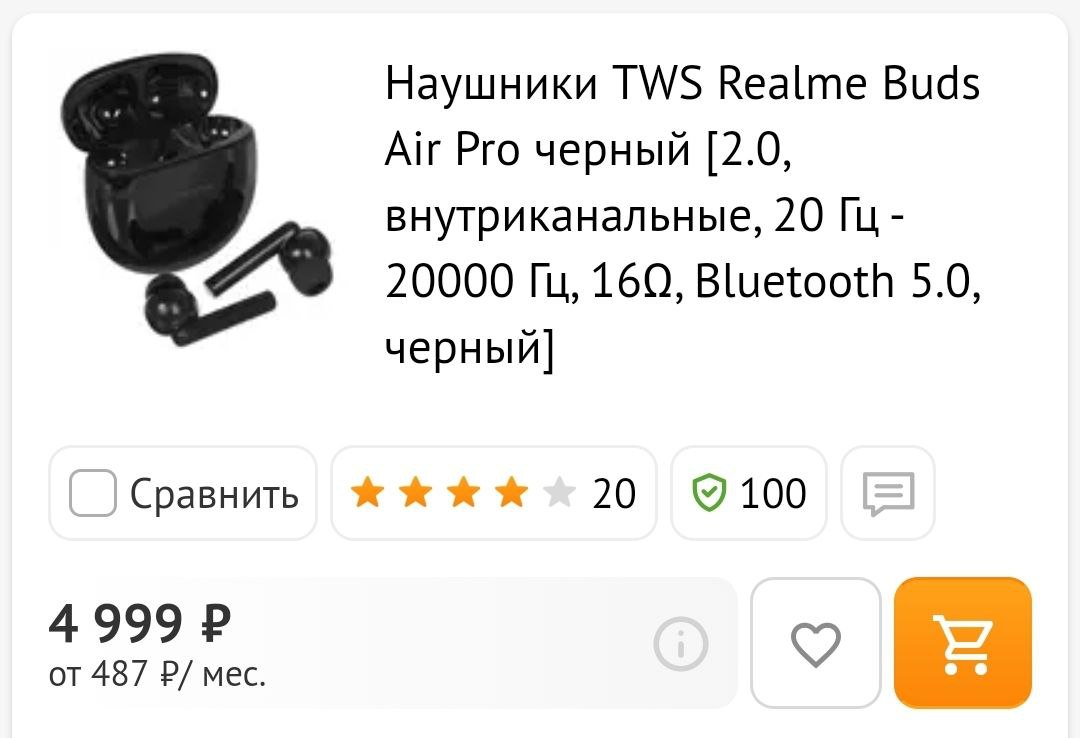
Task: Tick the Сравнить checkbox
Action: [92, 493]
